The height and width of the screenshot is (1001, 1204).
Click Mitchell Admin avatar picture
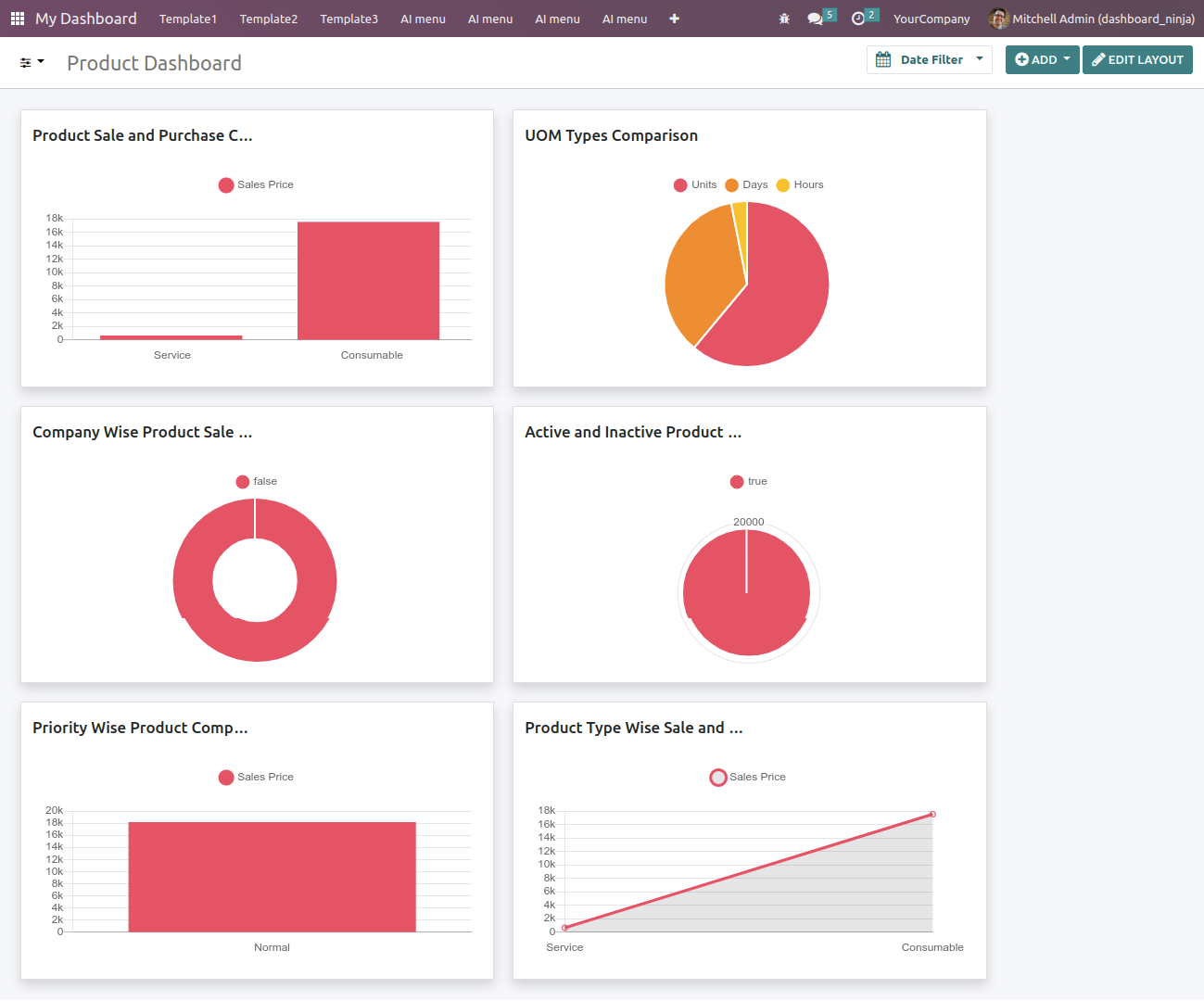click(998, 19)
